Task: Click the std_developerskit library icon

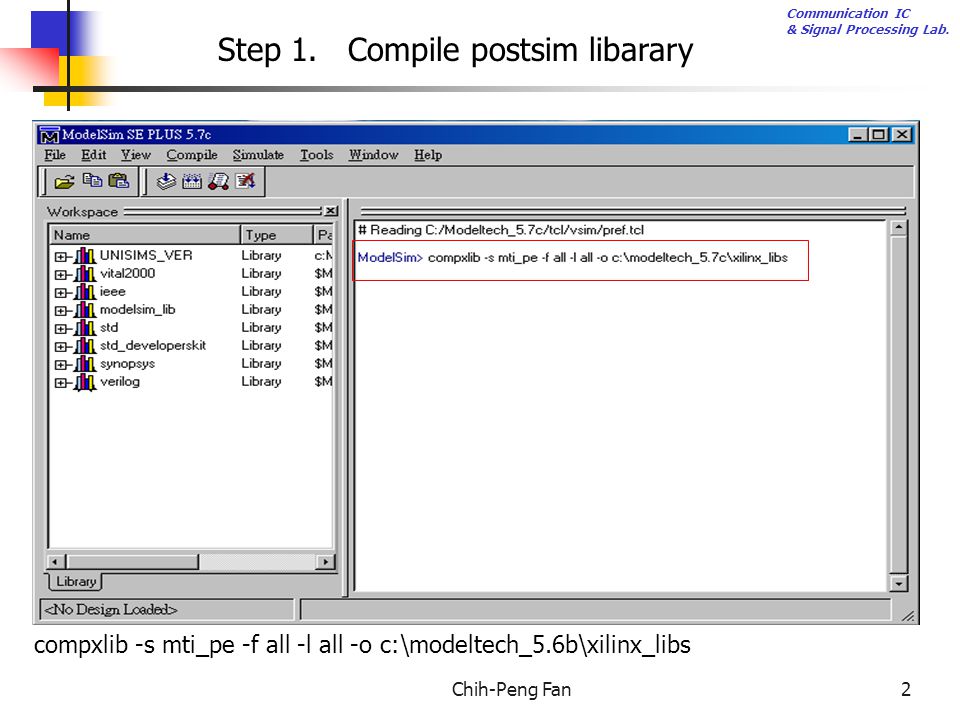Action: (x=85, y=346)
